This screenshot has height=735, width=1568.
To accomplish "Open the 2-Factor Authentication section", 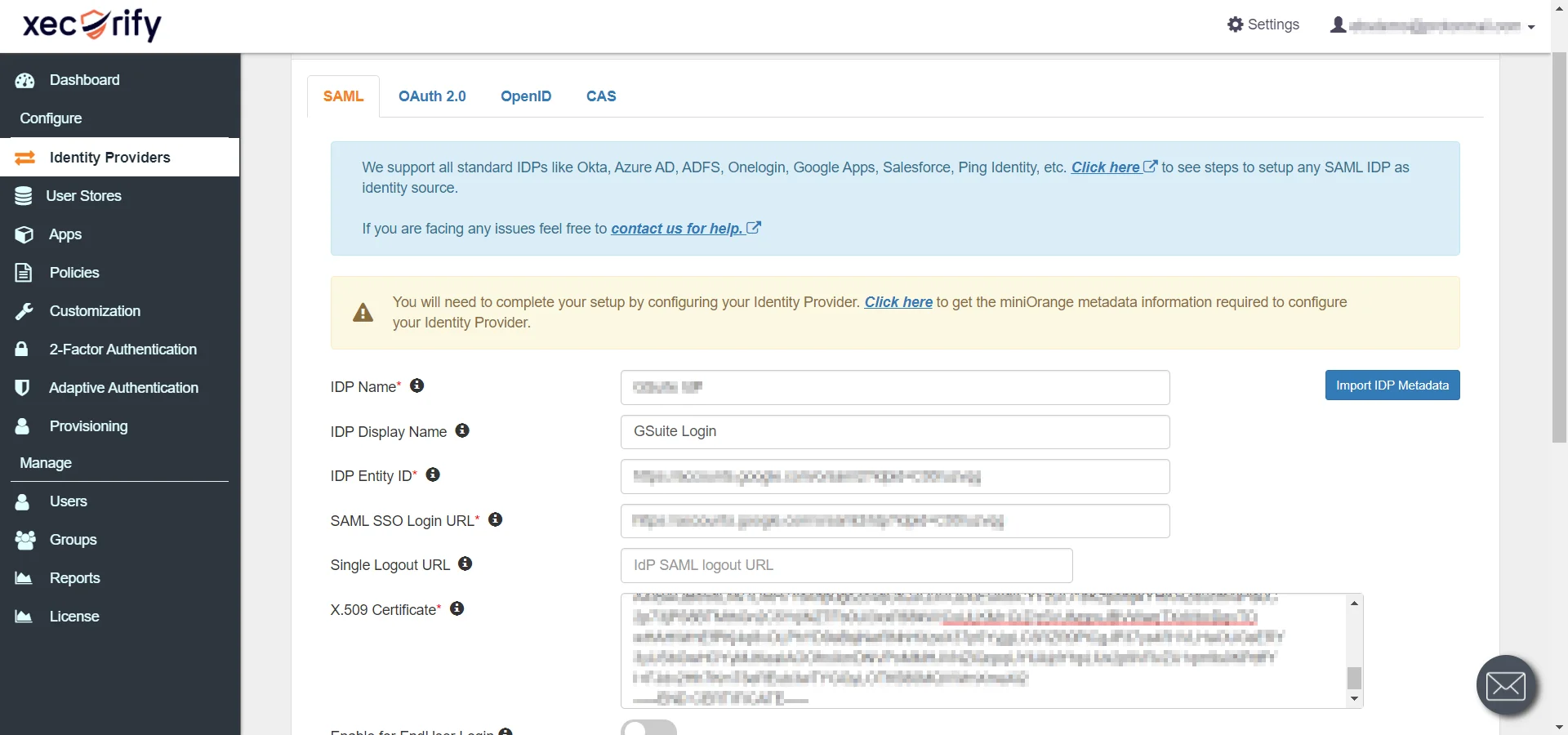I will (122, 349).
